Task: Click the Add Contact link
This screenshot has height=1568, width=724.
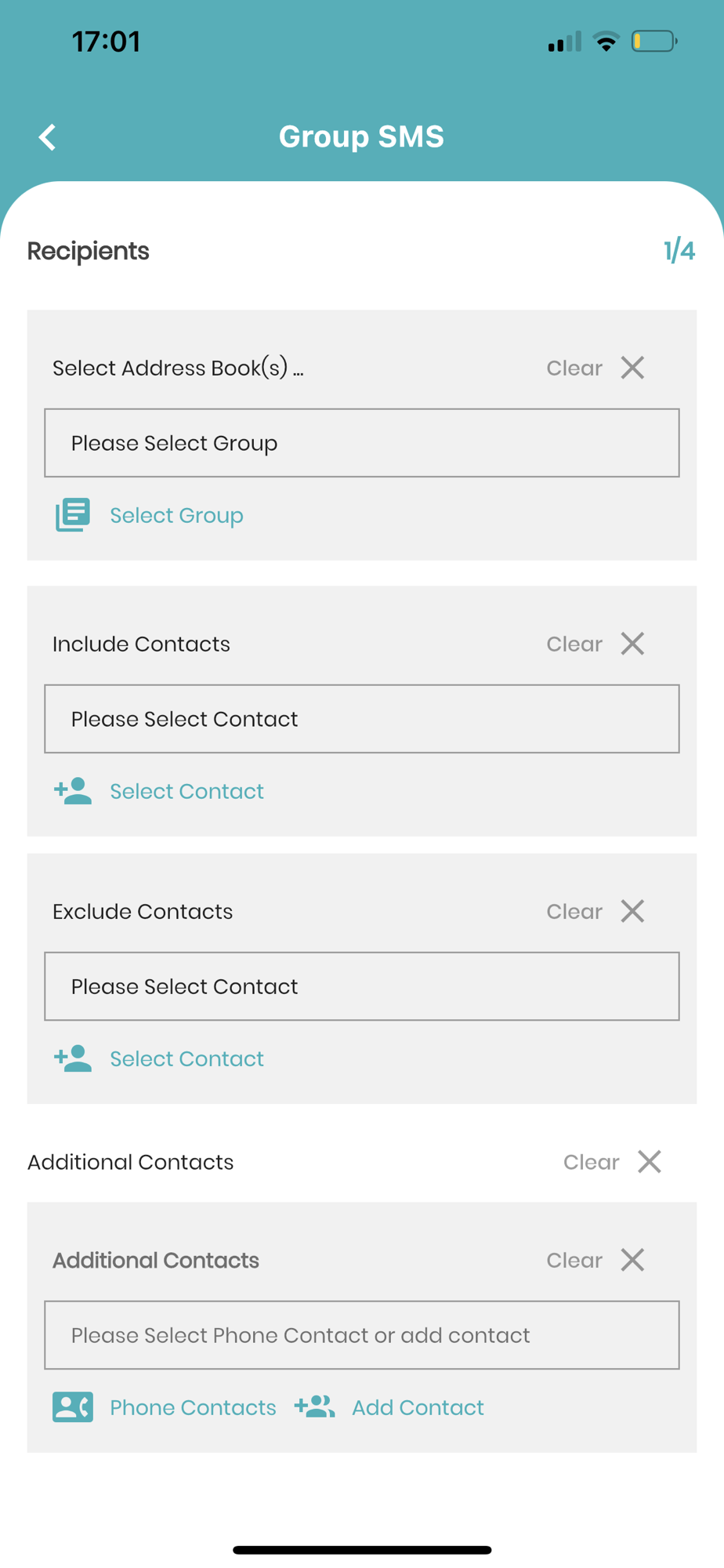Action: (418, 1407)
